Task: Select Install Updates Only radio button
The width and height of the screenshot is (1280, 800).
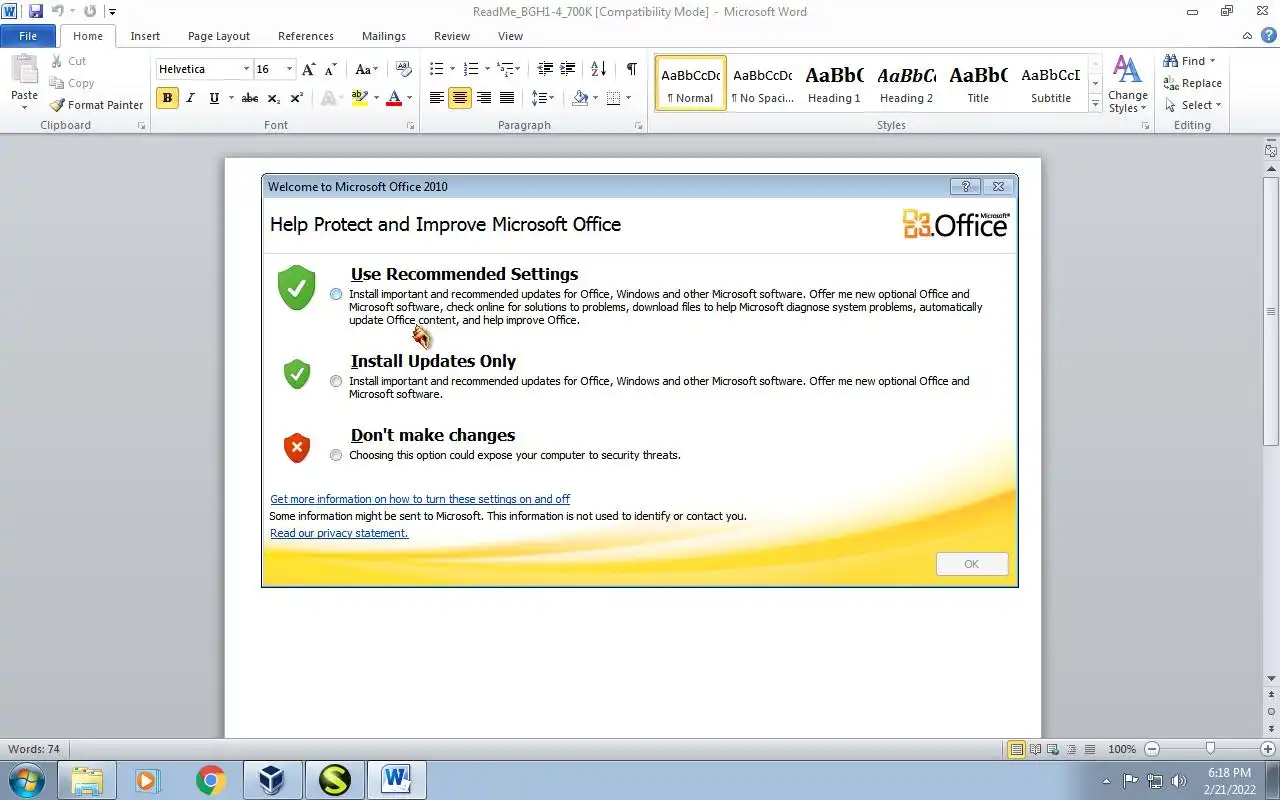Action: [336, 381]
